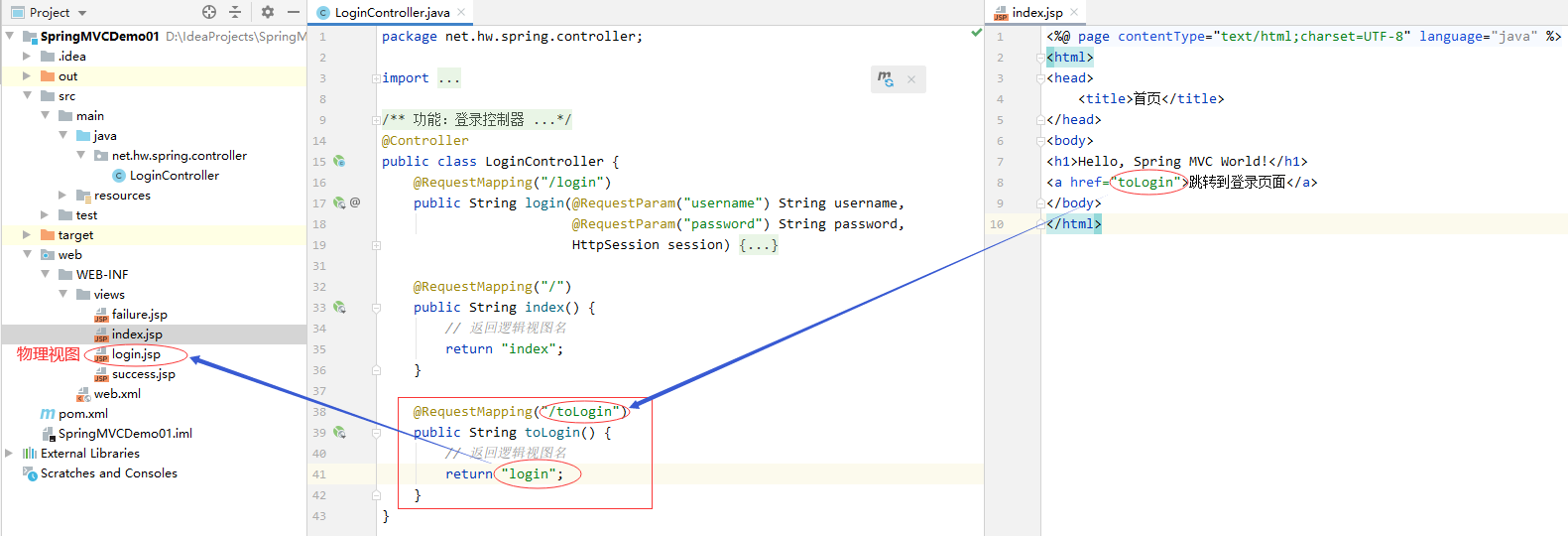This screenshot has width=1568, height=536.
Task: Open Project panel settings gear
Action: [x=268, y=12]
